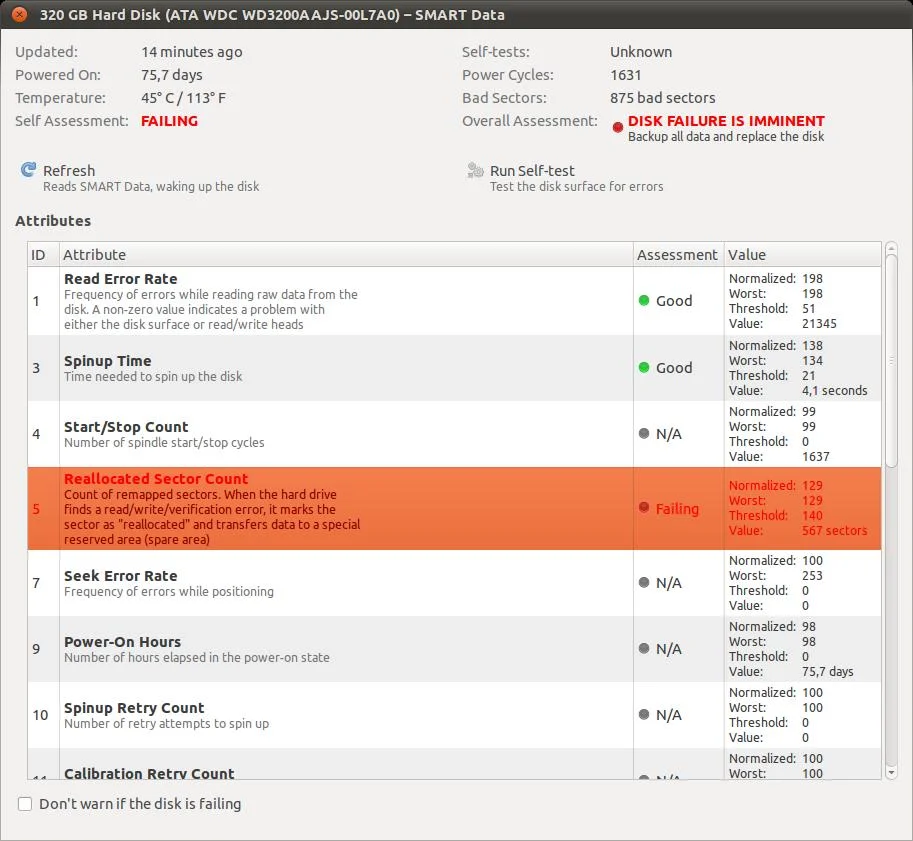Click 'Backup all data and replace the disk'

coord(726,137)
